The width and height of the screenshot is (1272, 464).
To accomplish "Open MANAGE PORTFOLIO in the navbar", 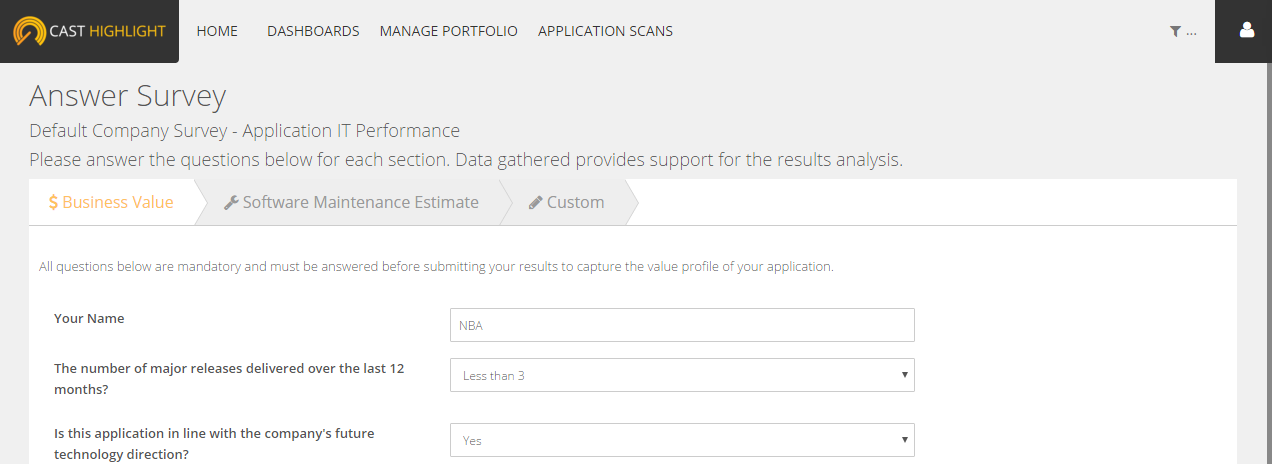I will click(x=448, y=31).
